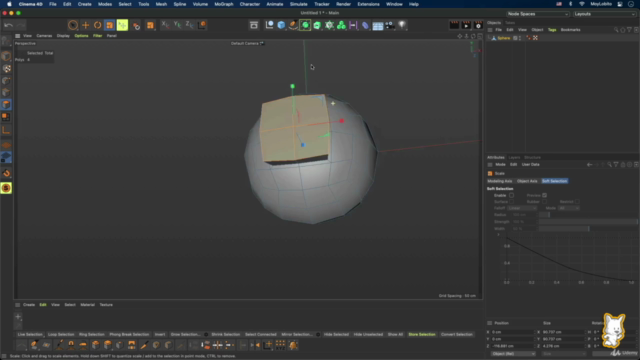The width and height of the screenshot is (640, 360).
Task: Open Mirror Selection options gear
Action: point(318,334)
